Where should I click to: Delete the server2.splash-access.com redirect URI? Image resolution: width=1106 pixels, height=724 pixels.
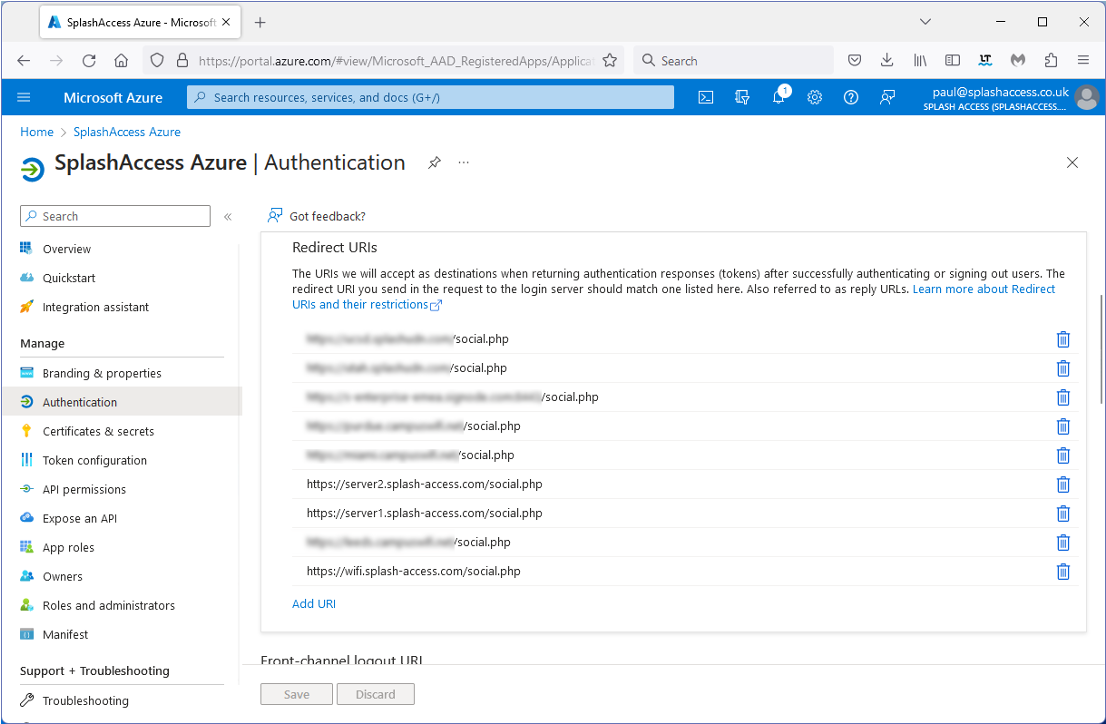1063,485
